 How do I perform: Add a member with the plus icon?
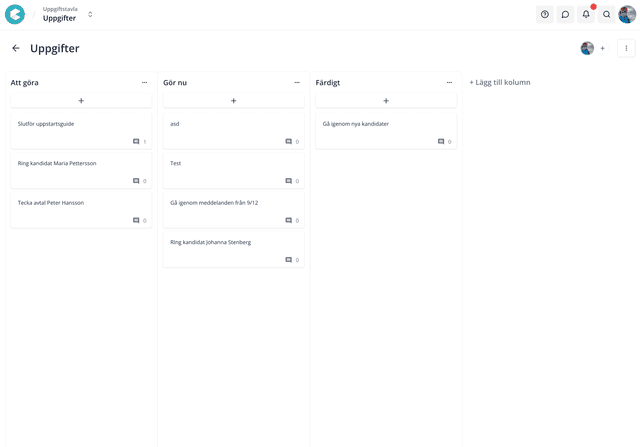click(x=602, y=48)
